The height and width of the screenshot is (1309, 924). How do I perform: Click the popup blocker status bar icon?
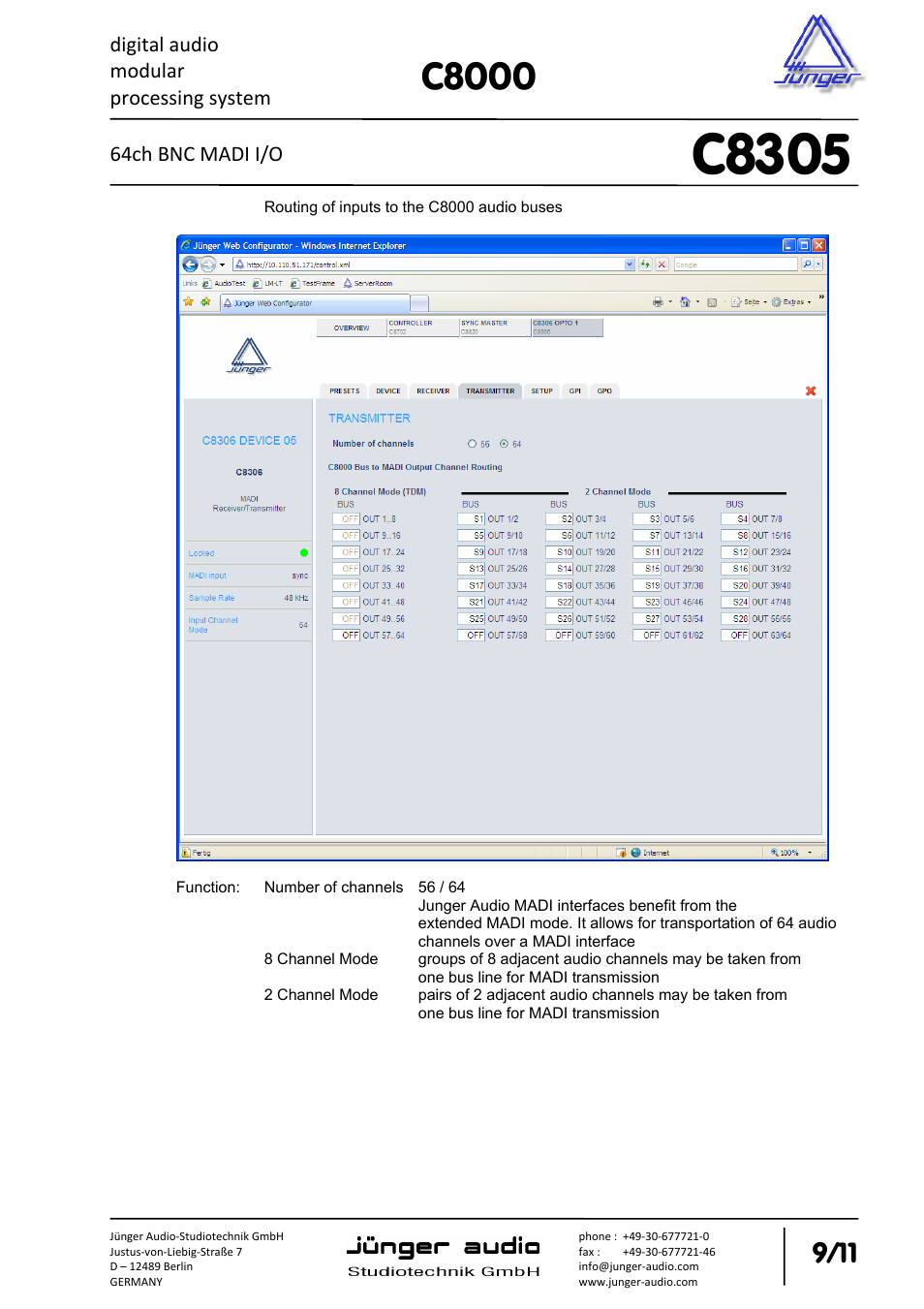[621, 853]
